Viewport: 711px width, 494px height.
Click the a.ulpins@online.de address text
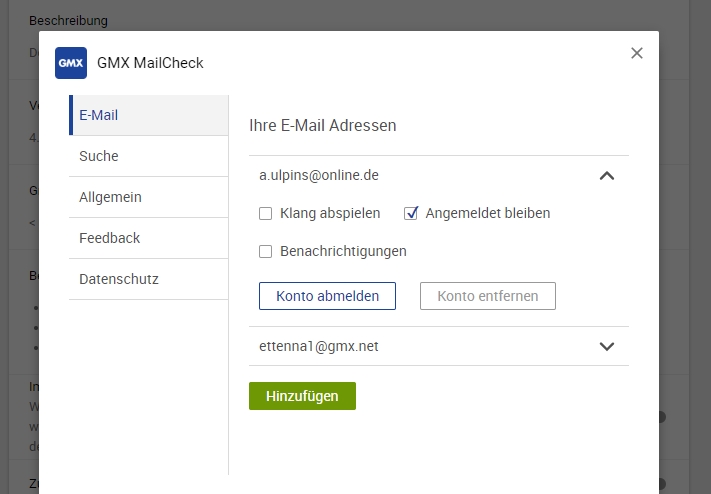click(x=319, y=176)
